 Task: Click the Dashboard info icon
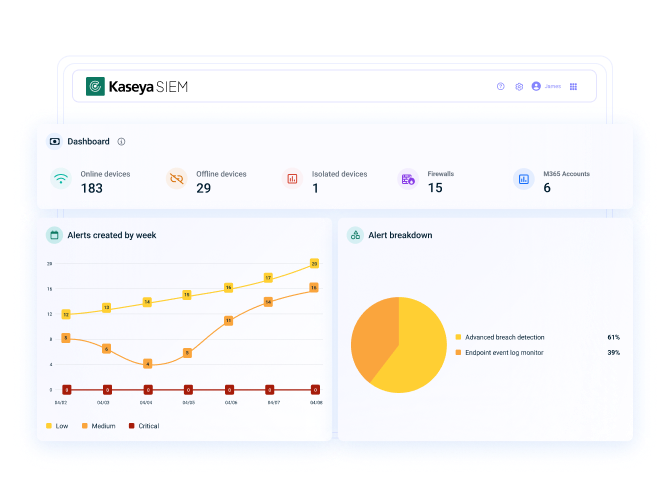click(x=121, y=141)
